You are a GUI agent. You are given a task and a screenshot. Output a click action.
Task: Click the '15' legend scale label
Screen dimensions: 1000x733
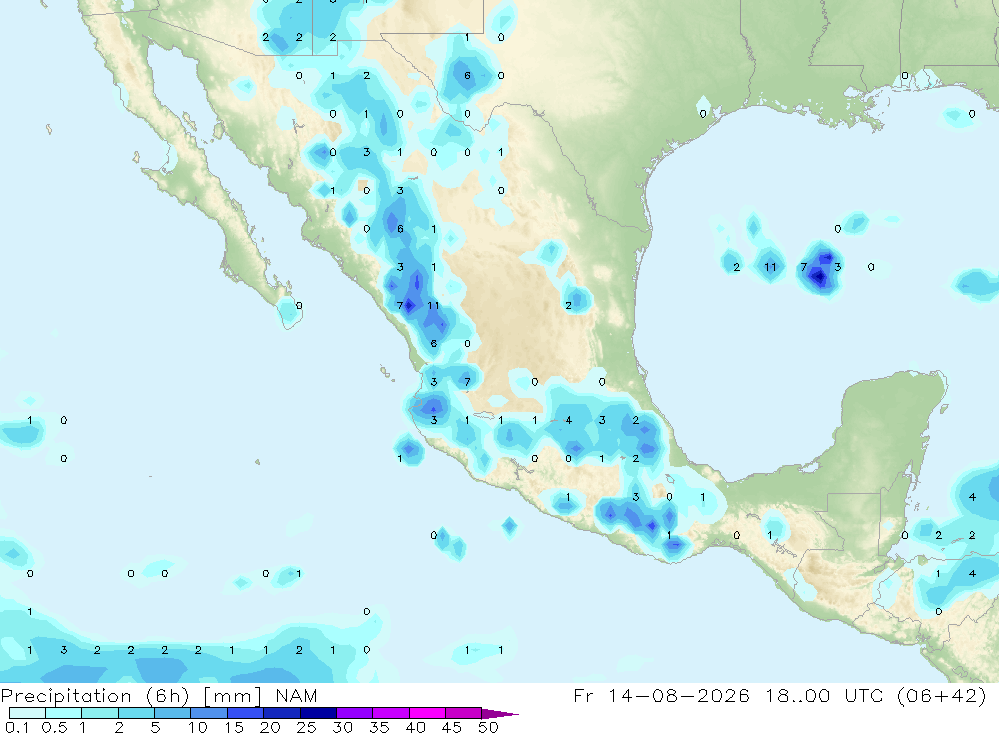pos(234,727)
